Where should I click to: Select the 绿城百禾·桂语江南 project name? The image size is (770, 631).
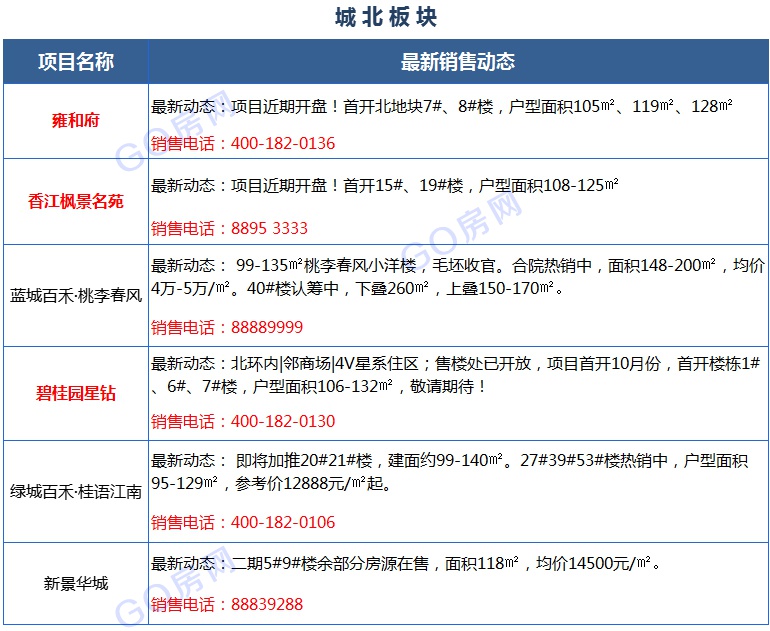tap(76, 492)
